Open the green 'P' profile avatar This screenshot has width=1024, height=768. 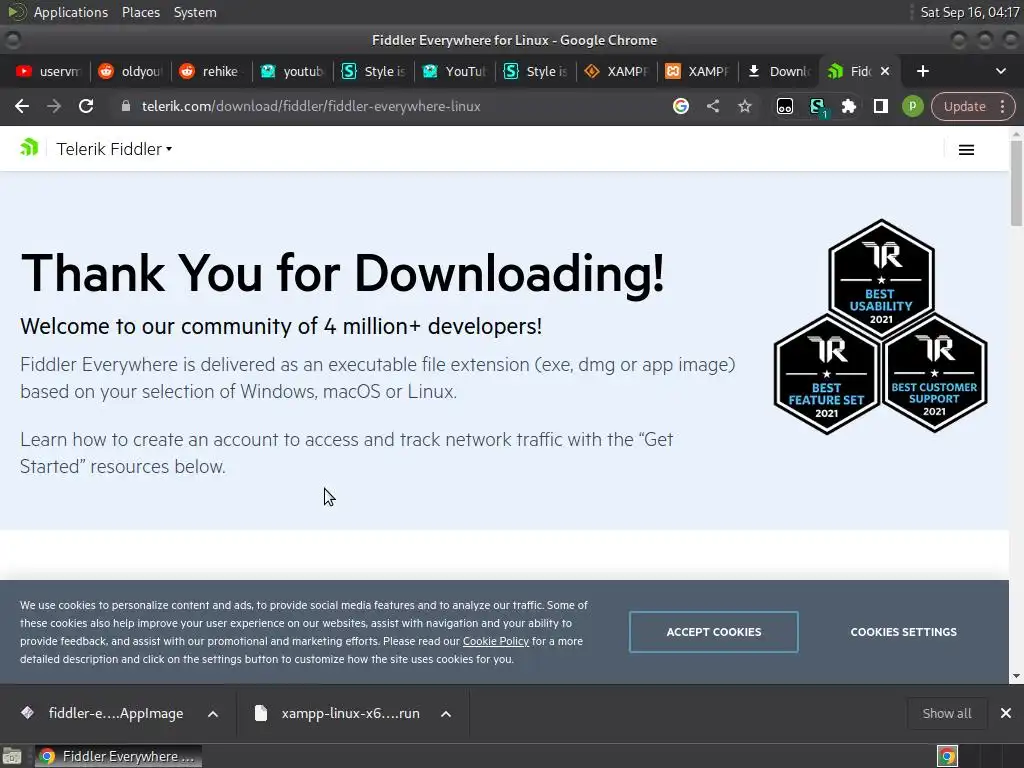(912, 106)
